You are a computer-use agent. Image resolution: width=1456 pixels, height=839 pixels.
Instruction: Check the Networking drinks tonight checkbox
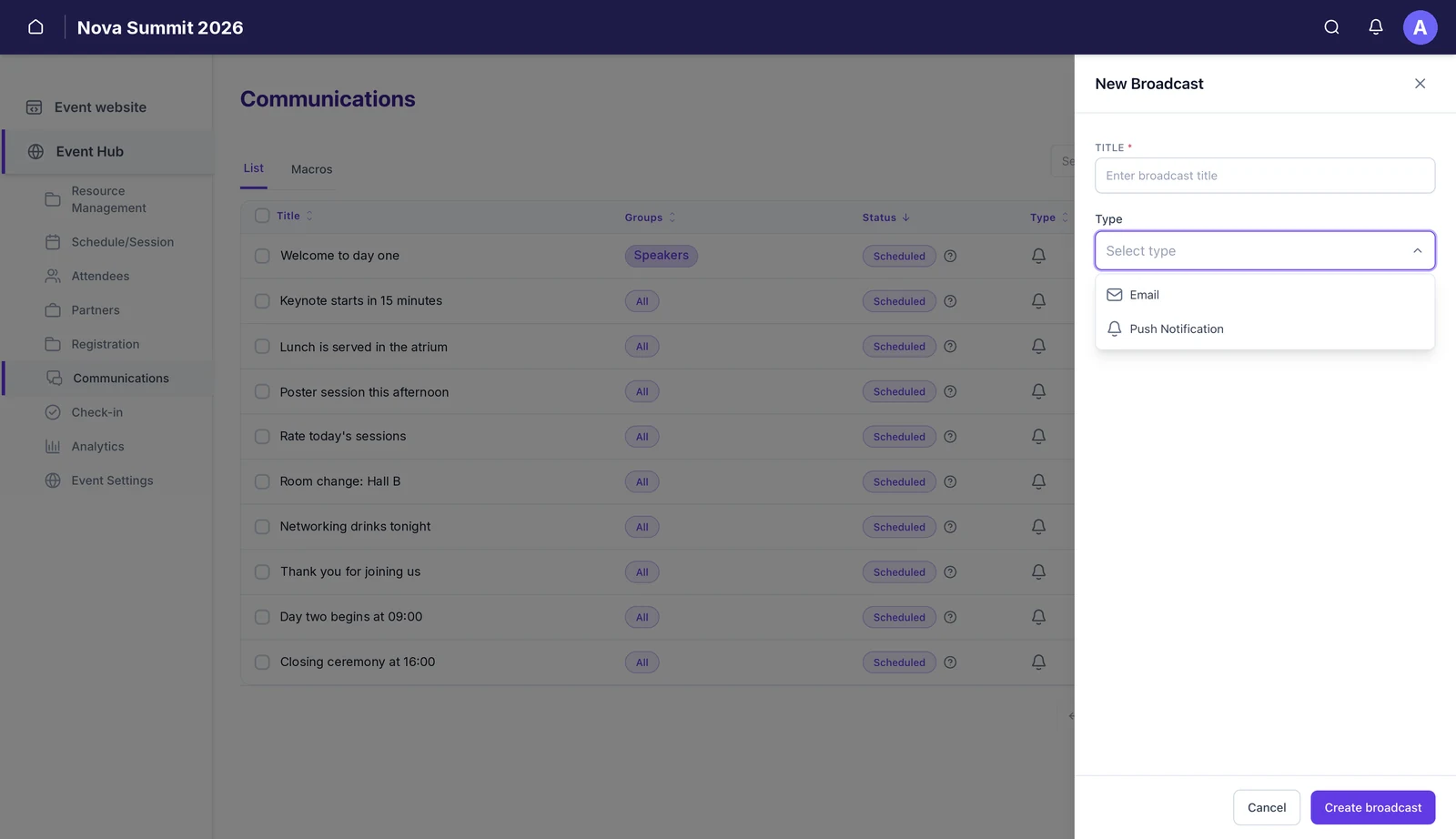click(262, 527)
